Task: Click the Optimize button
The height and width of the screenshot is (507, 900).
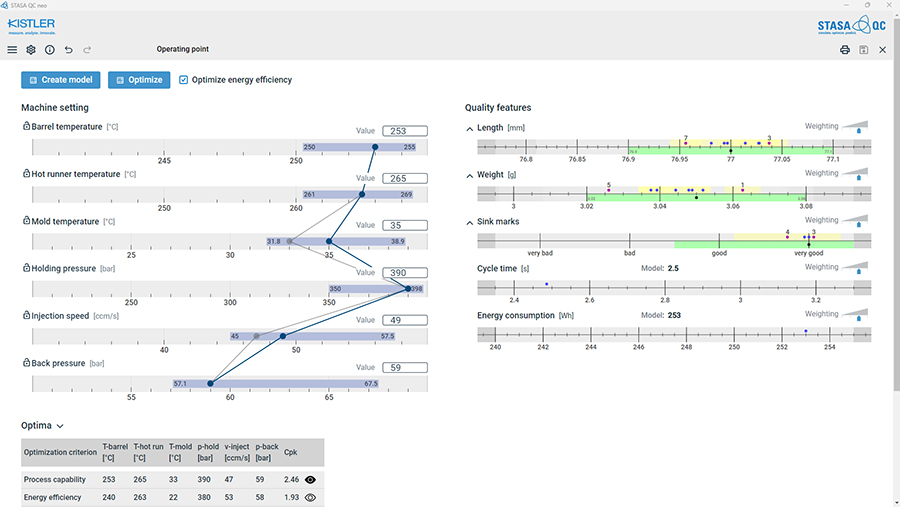Action: point(139,80)
